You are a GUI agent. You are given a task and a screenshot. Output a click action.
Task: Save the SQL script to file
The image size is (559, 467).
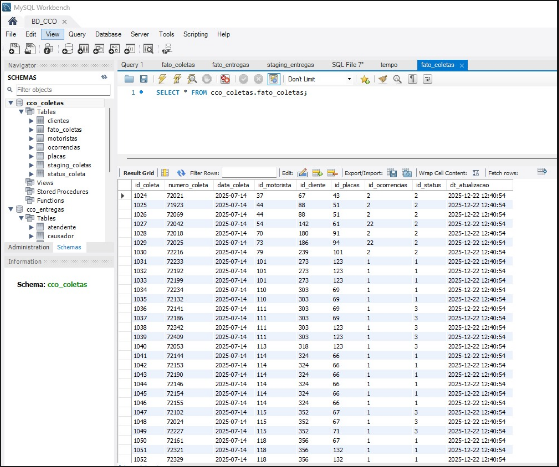[143, 79]
